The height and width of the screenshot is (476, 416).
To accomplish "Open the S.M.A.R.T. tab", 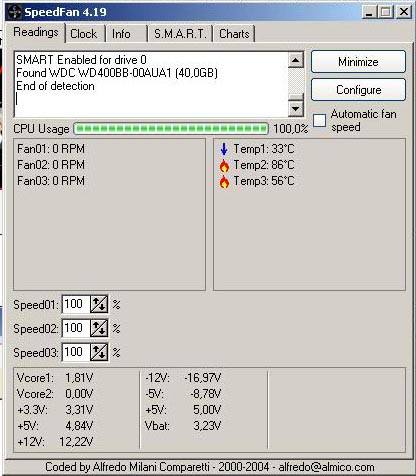I will tap(180, 34).
